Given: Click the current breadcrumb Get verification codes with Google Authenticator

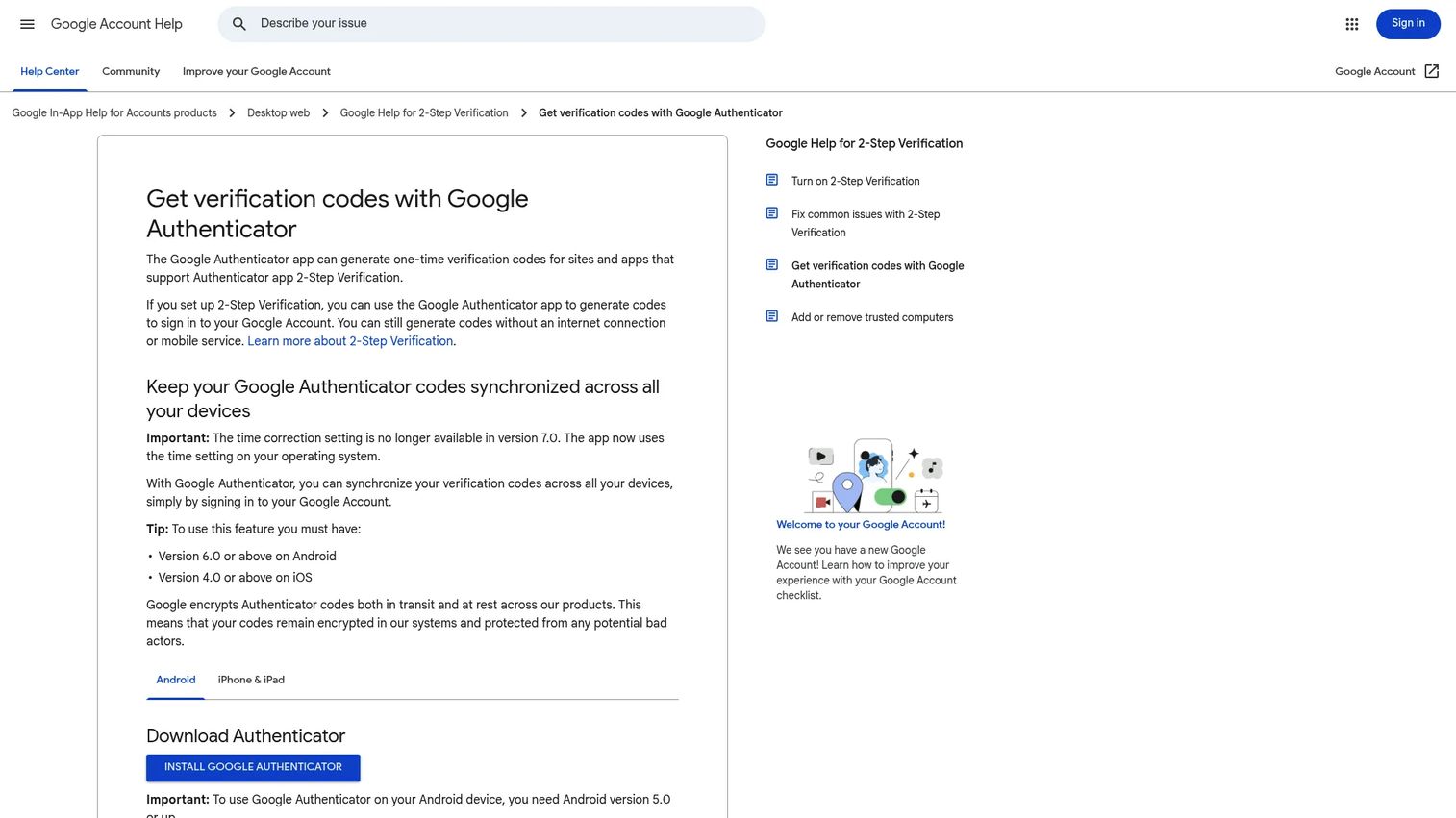Looking at the screenshot, I should tap(661, 112).
